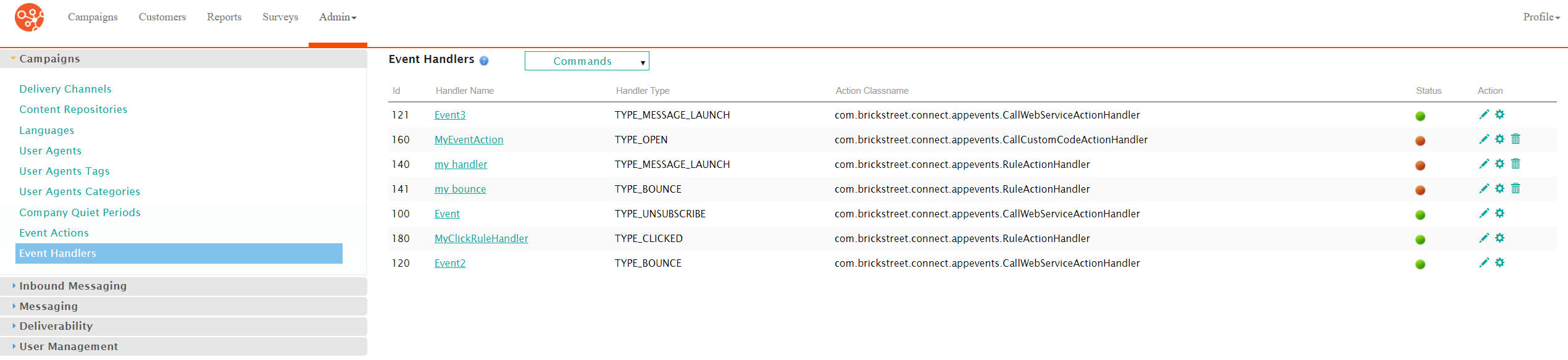
Task: Click the Handler Type column header
Action: [643, 91]
